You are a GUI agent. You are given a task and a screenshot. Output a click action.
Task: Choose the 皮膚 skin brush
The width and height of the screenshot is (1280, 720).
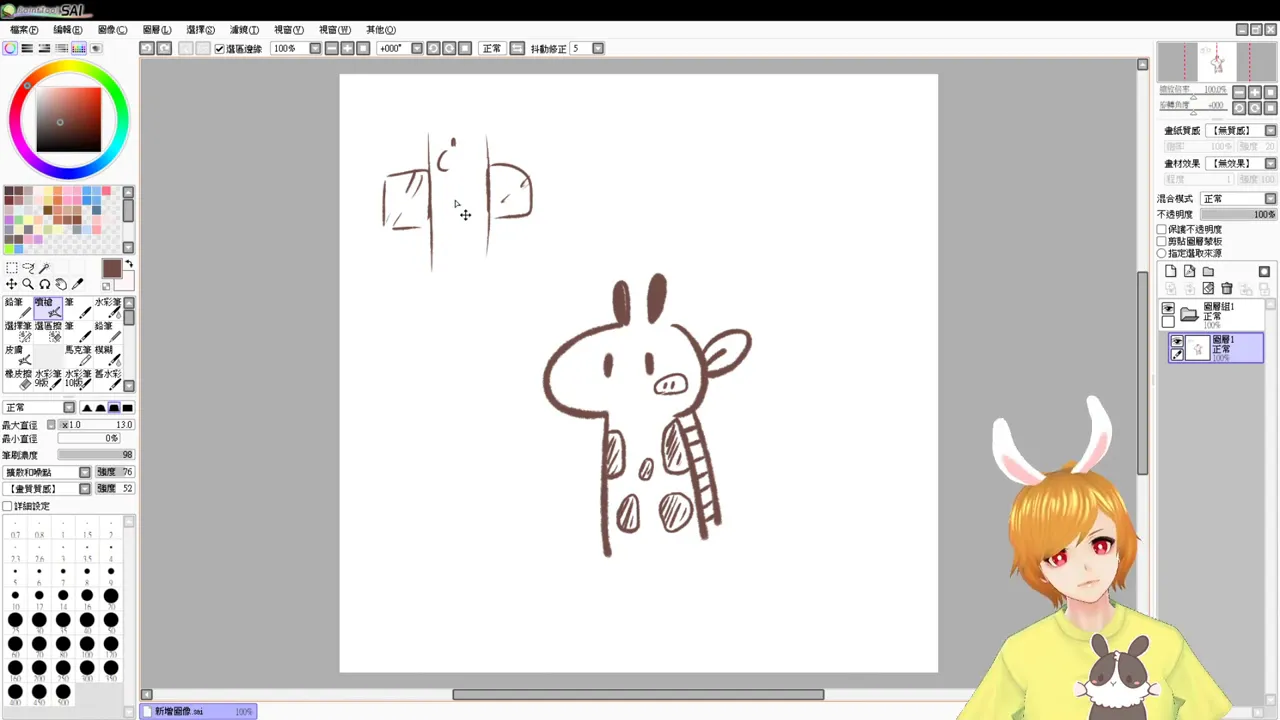click(x=18, y=356)
